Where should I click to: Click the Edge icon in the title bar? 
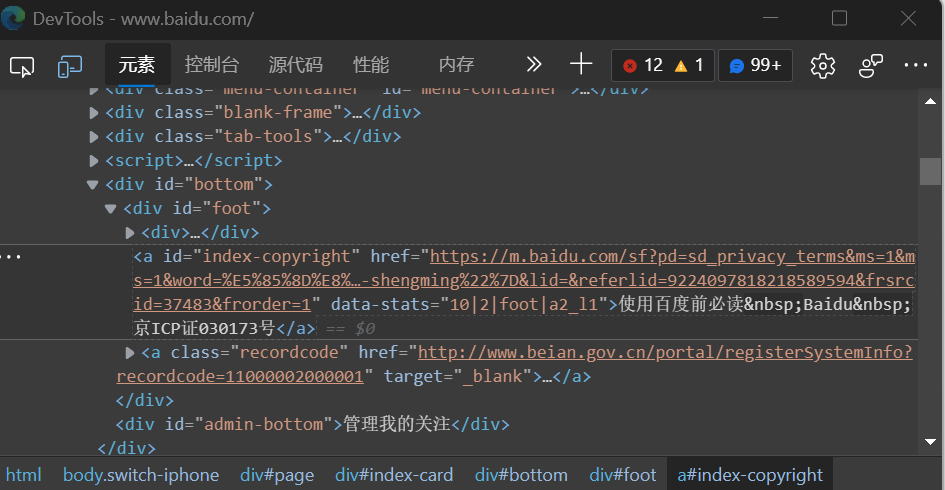pyautogui.click(x=13, y=18)
